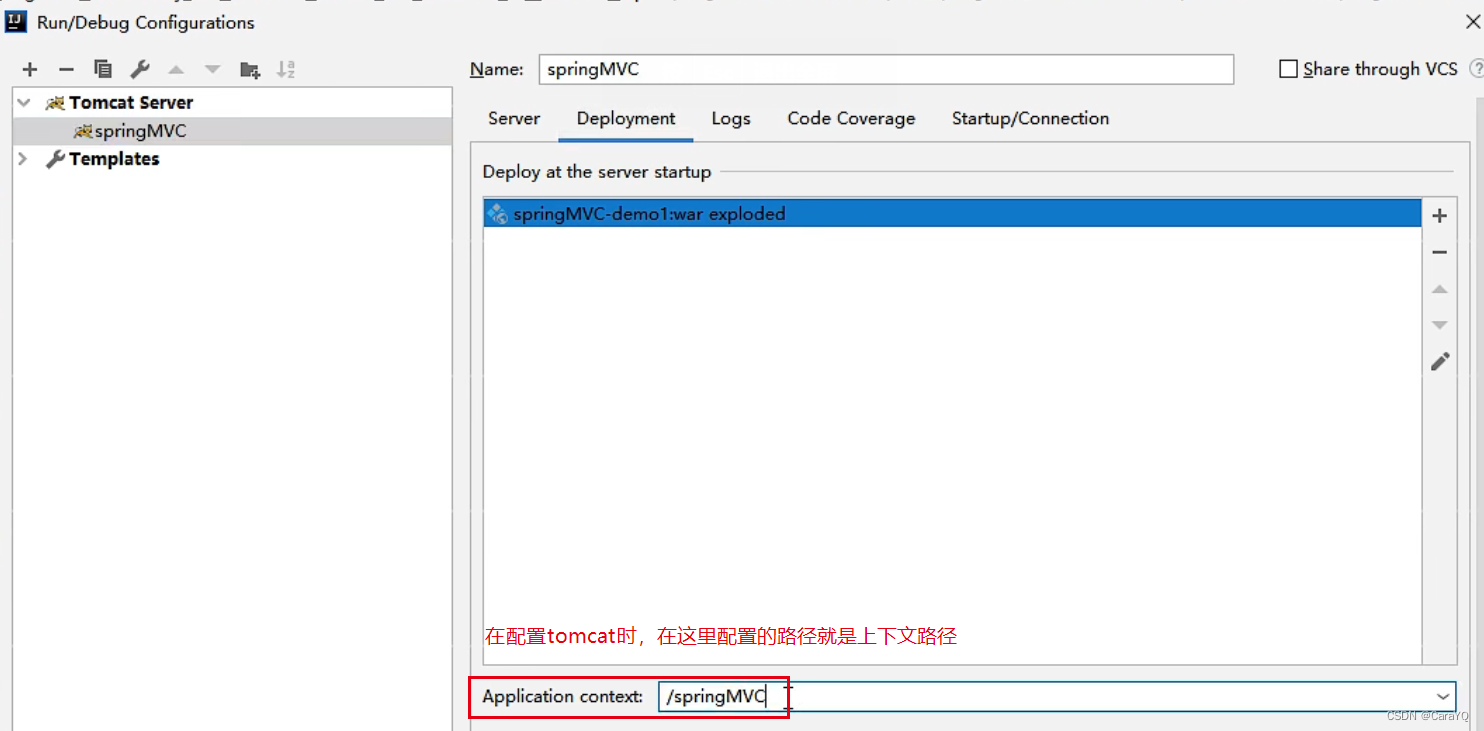
Task: Switch to the Server tab
Action: pyautogui.click(x=514, y=118)
